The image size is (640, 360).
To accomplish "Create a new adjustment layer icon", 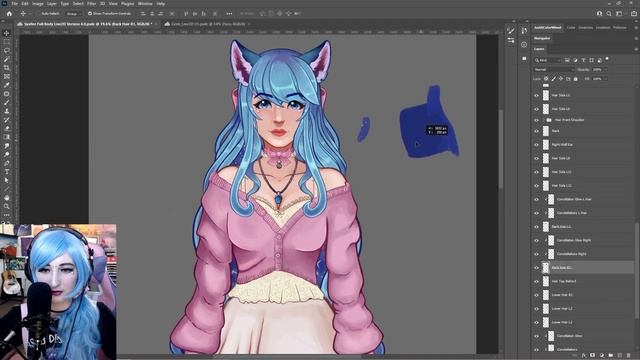I will (602, 356).
